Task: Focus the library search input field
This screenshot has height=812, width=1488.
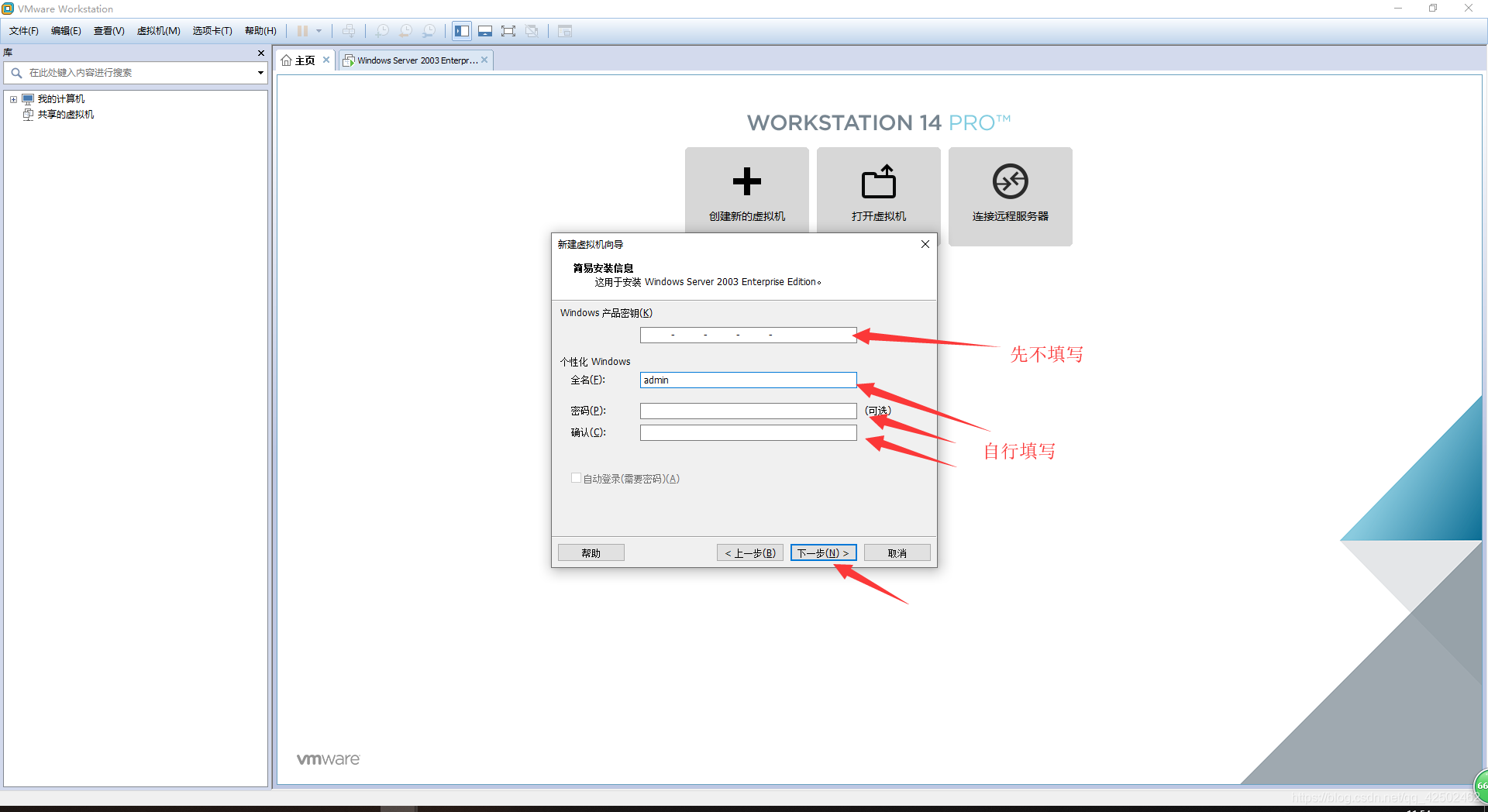Action: pyautogui.click(x=139, y=73)
